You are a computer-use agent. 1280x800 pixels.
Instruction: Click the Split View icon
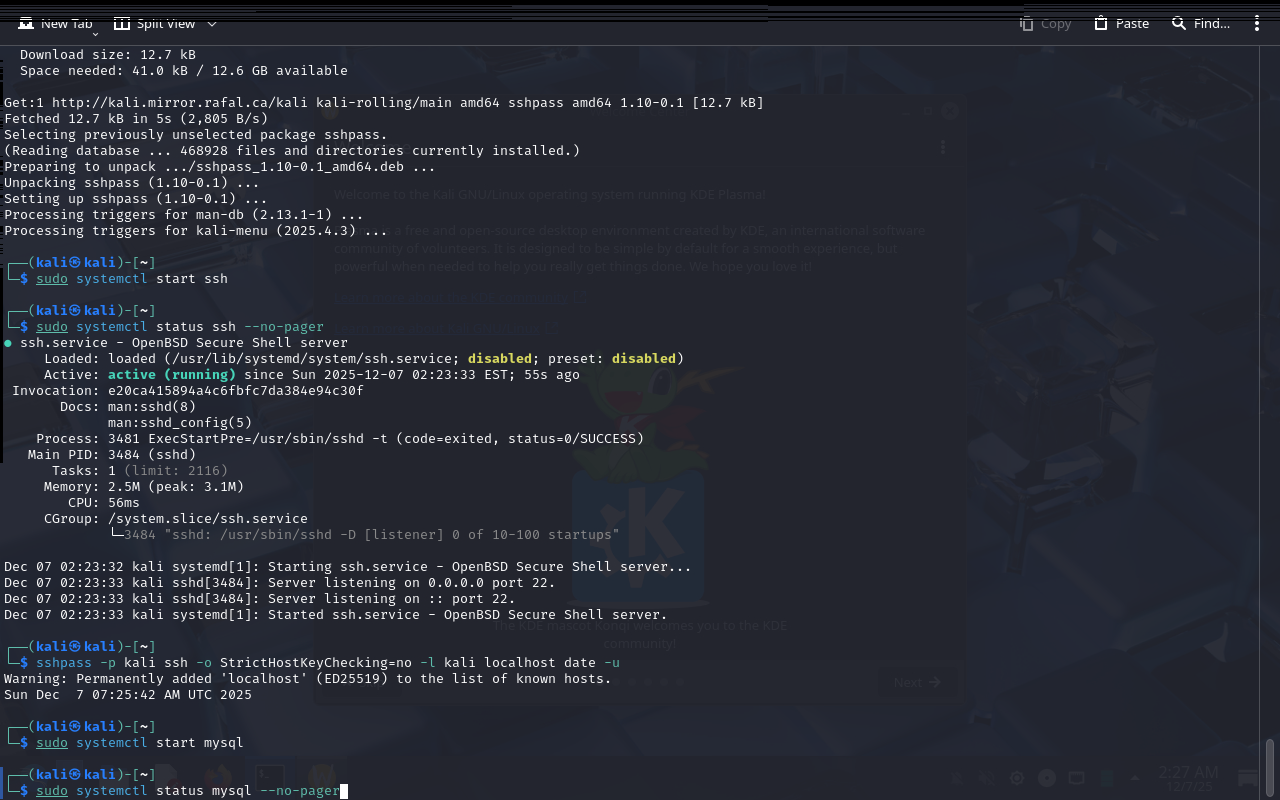pos(122,23)
